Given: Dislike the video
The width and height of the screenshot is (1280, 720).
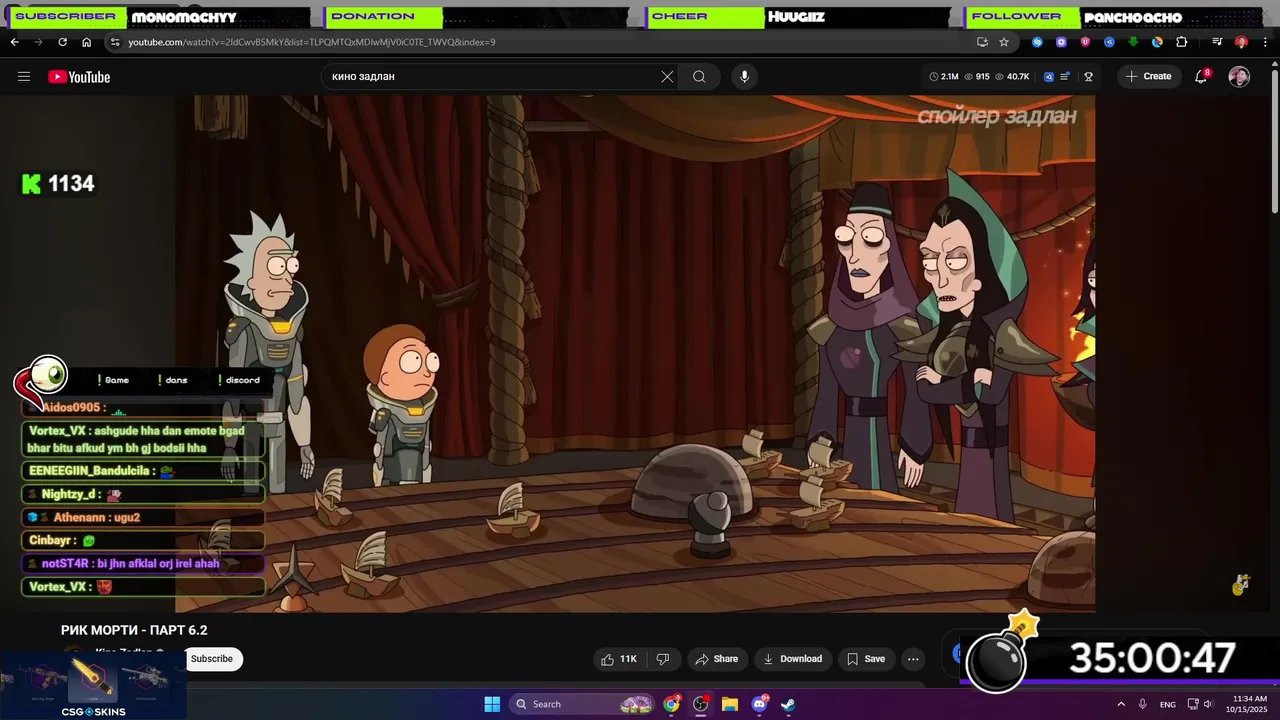Looking at the screenshot, I should point(662,659).
